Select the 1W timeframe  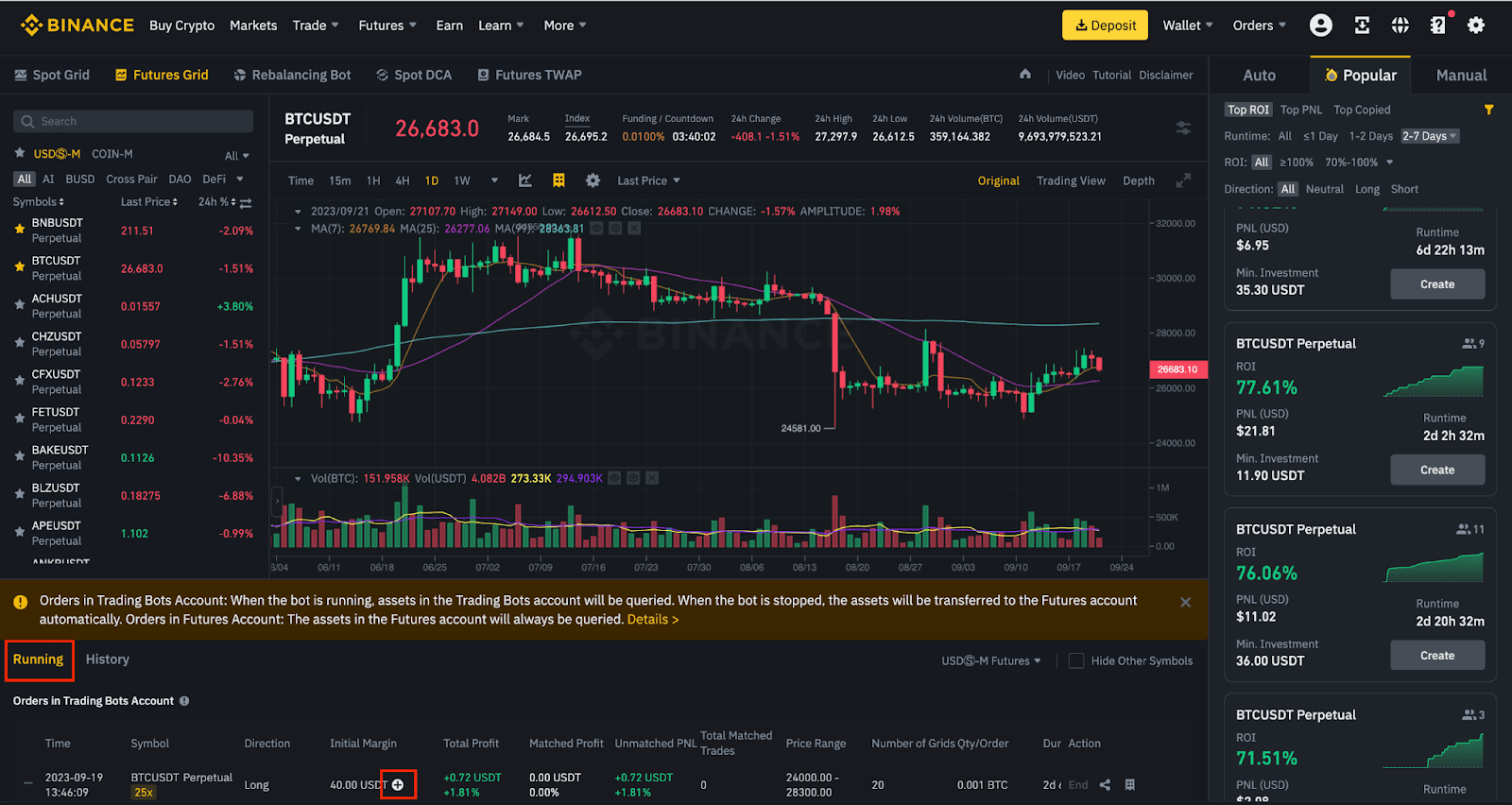point(462,180)
